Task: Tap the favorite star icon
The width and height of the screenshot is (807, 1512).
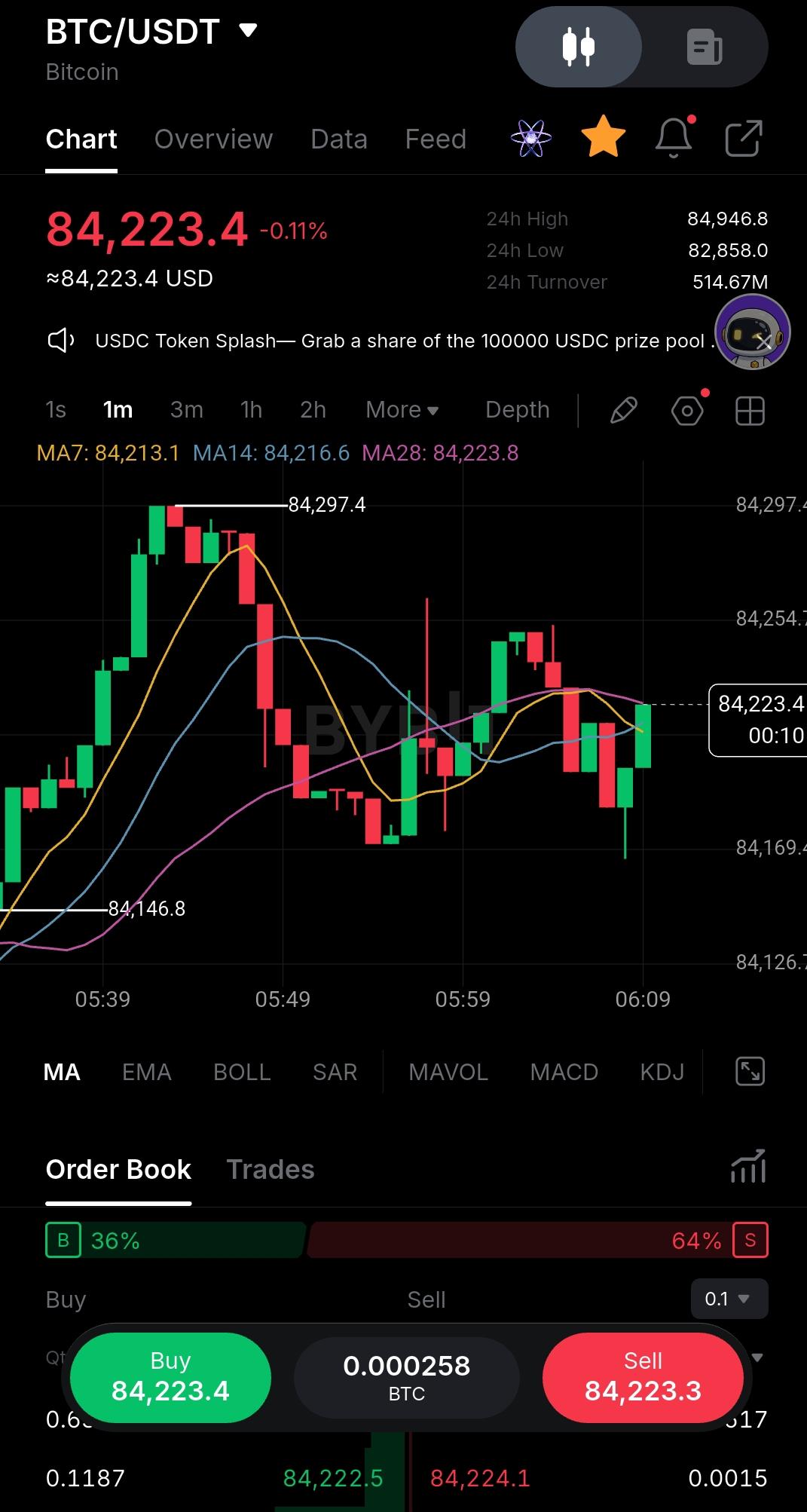Action: tap(604, 137)
